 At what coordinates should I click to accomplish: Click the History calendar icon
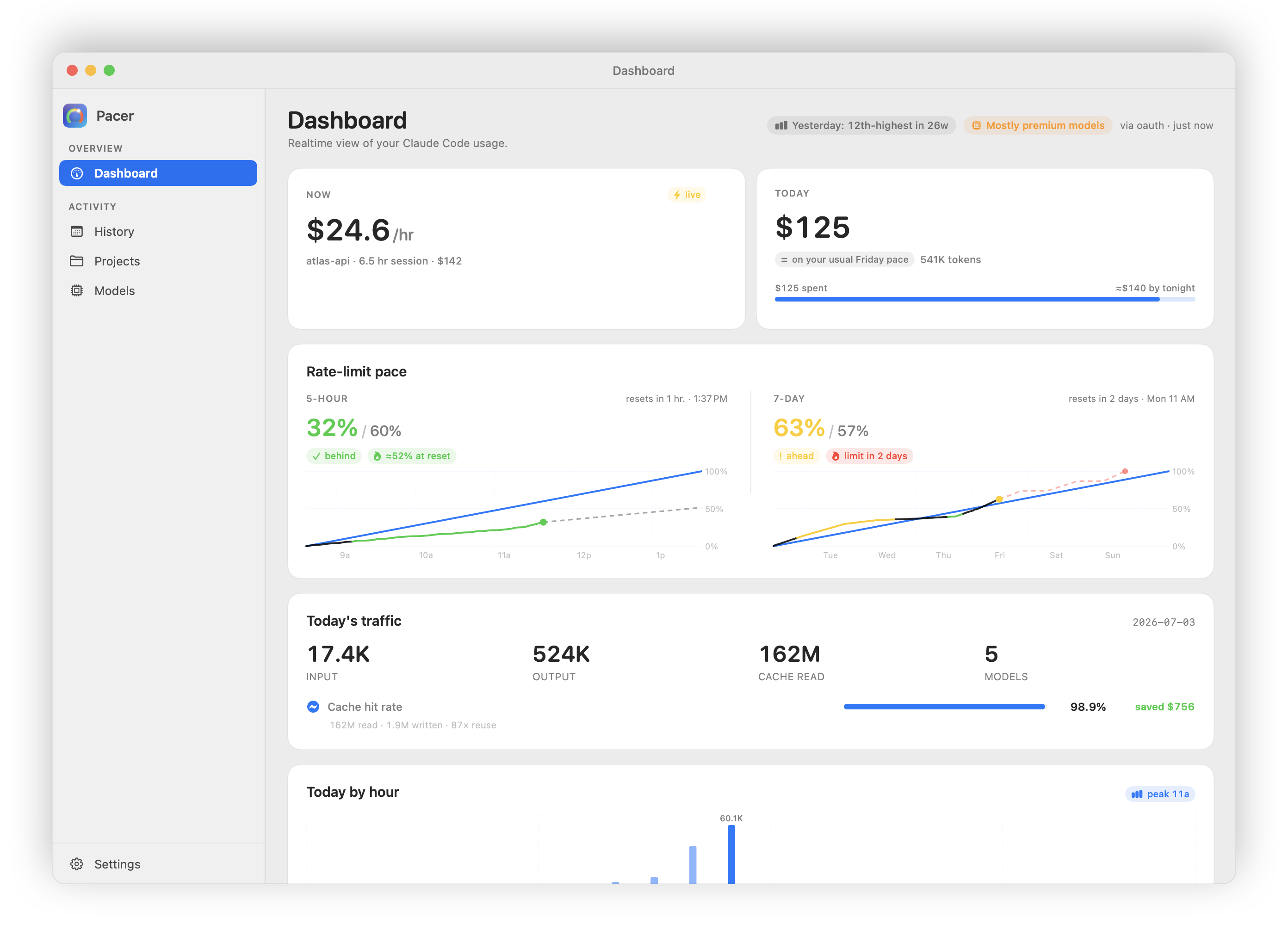click(77, 232)
